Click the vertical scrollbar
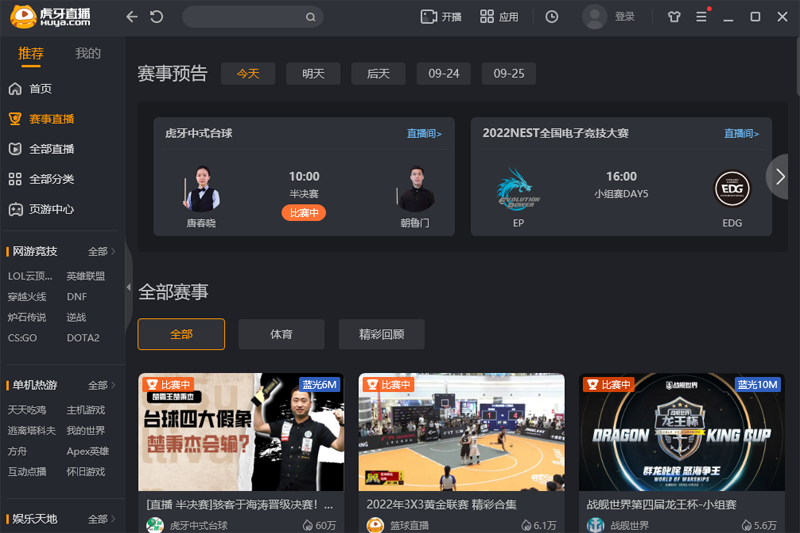The width and height of the screenshot is (800, 533). (797, 66)
